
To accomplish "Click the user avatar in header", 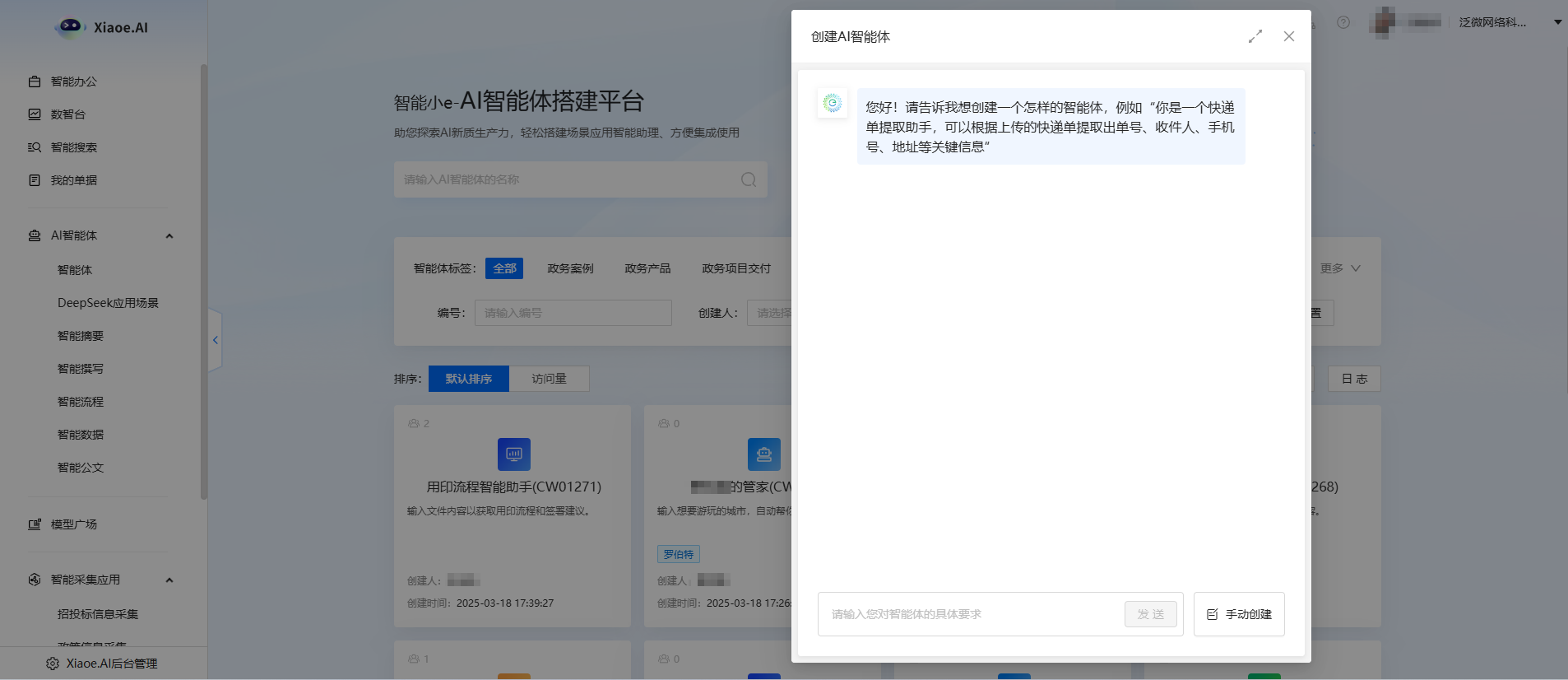I will (x=1384, y=22).
